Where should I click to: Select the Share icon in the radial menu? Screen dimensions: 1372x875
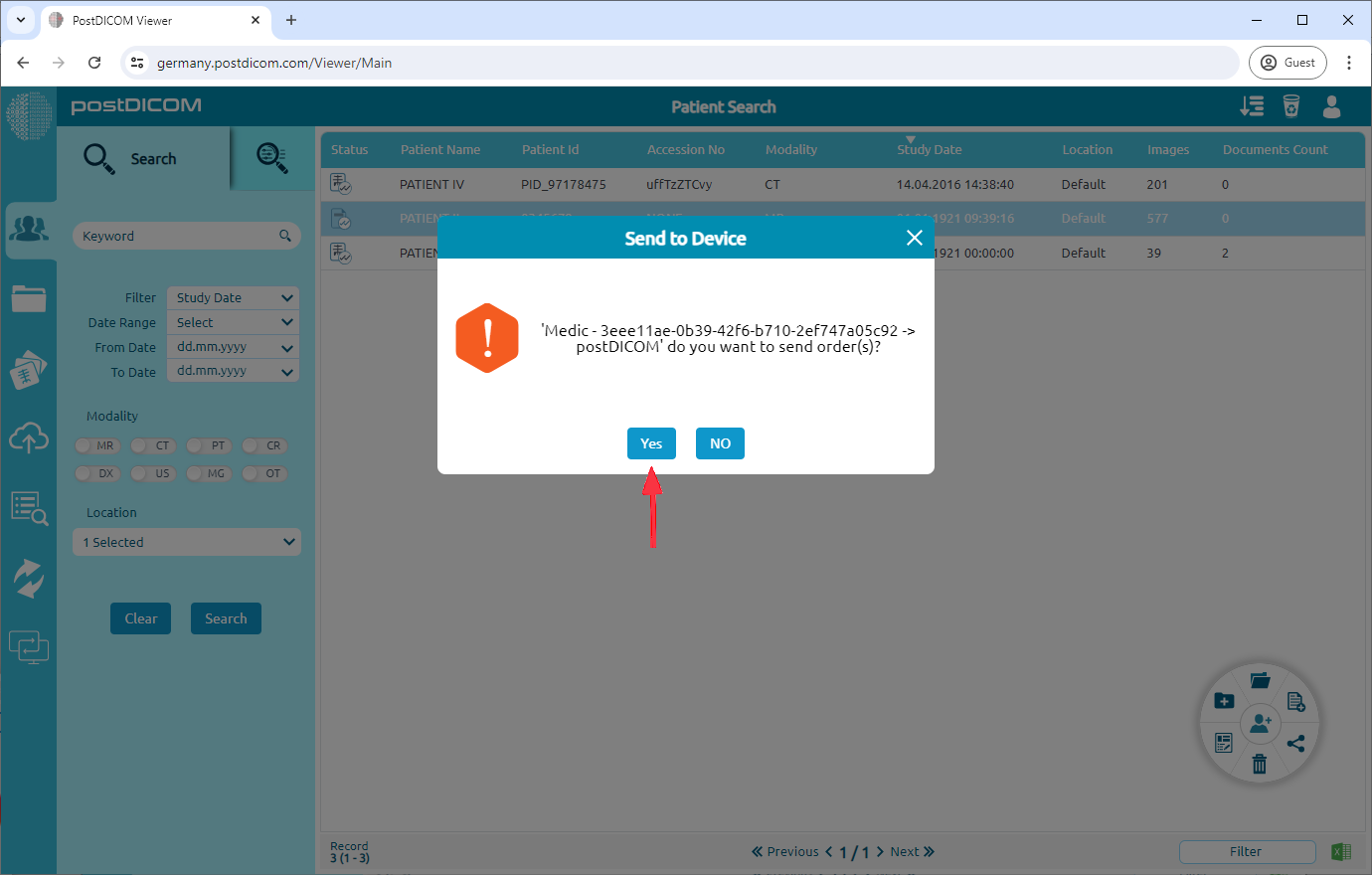(1296, 743)
